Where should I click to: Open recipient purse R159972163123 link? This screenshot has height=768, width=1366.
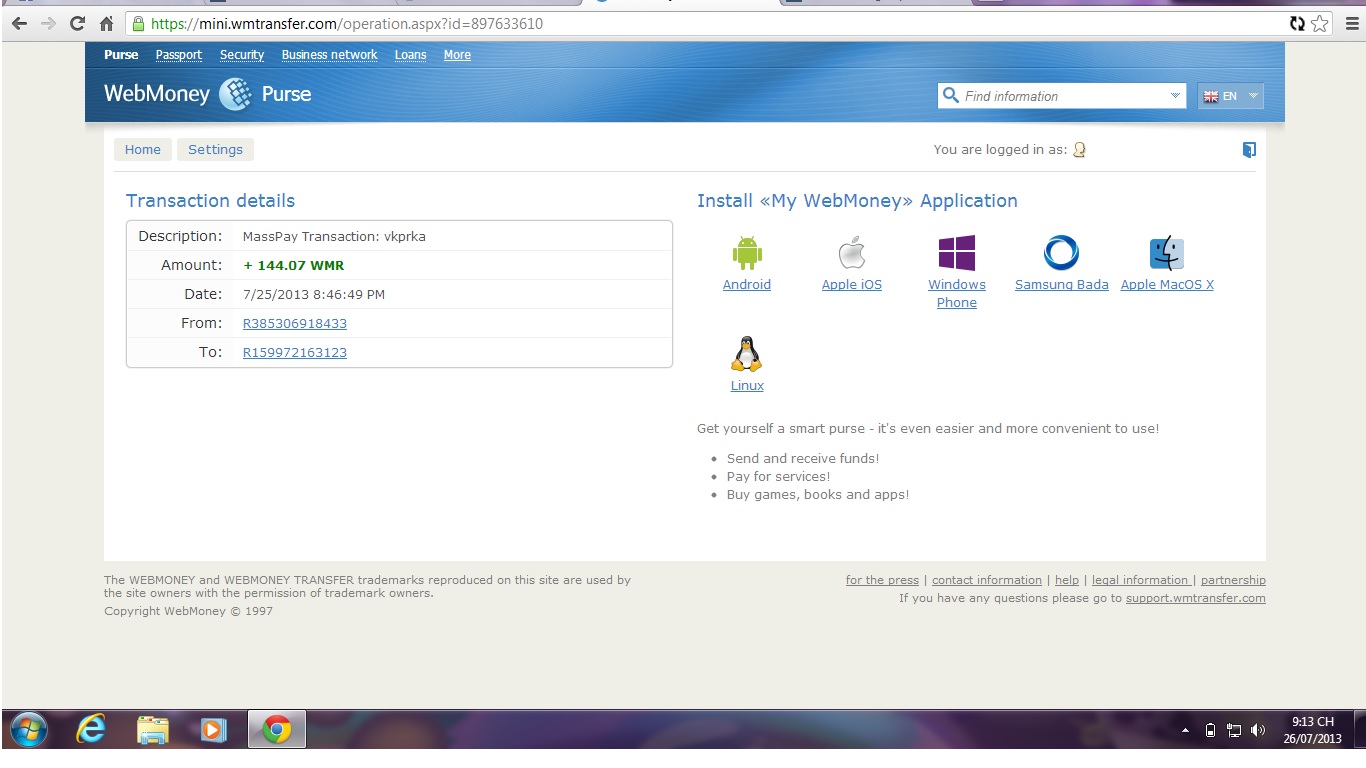pyautogui.click(x=295, y=353)
